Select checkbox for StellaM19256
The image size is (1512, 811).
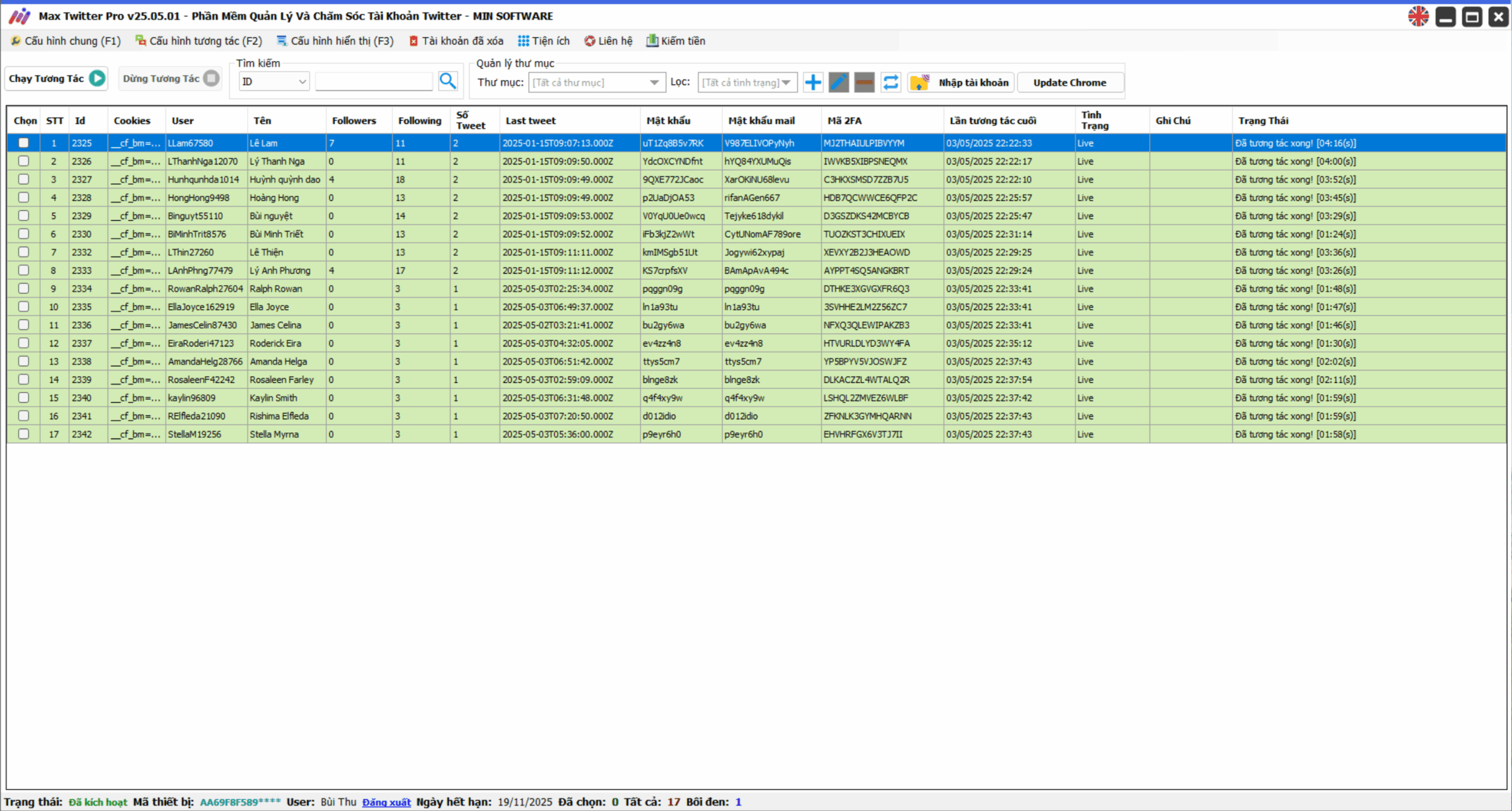24,434
